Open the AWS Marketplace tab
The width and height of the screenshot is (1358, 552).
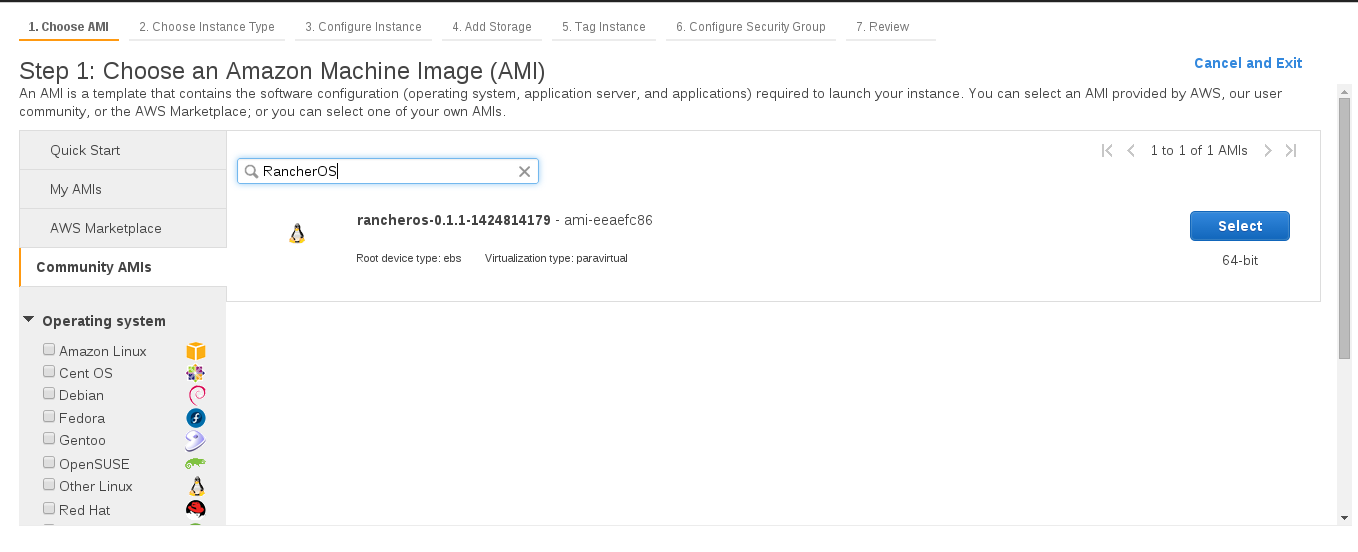[x=106, y=228]
